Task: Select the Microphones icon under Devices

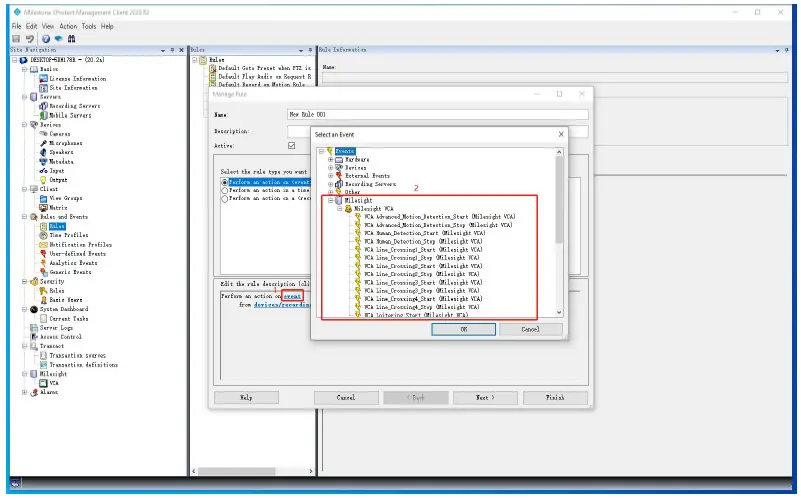Action: 43,143
